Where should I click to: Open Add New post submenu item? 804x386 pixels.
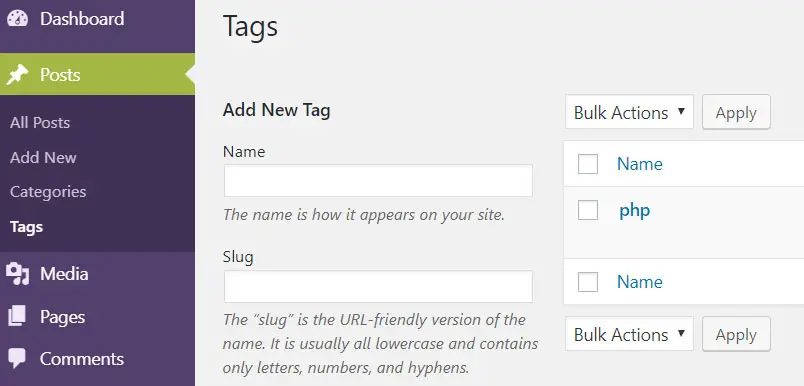point(43,157)
